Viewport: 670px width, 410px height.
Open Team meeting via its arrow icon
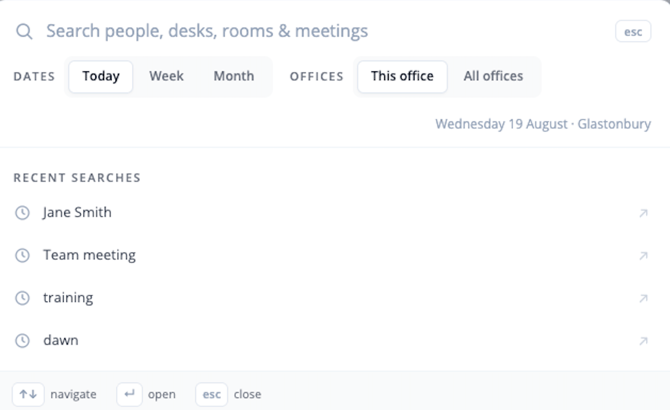click(x=644, y=256)
